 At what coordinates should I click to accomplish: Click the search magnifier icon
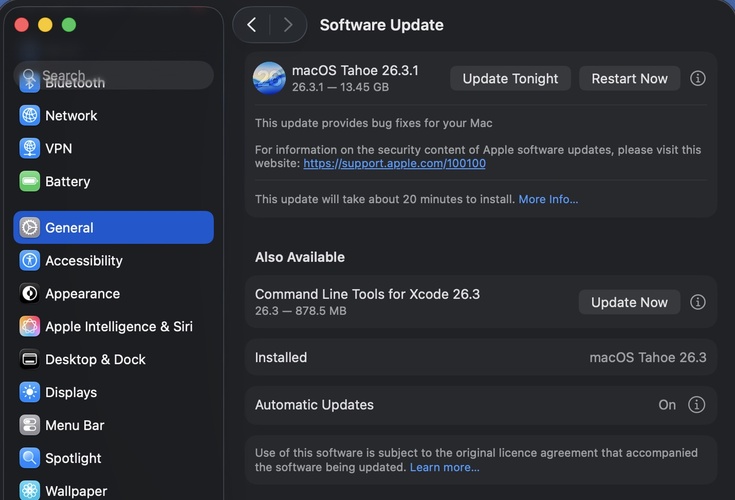(29, 75)
